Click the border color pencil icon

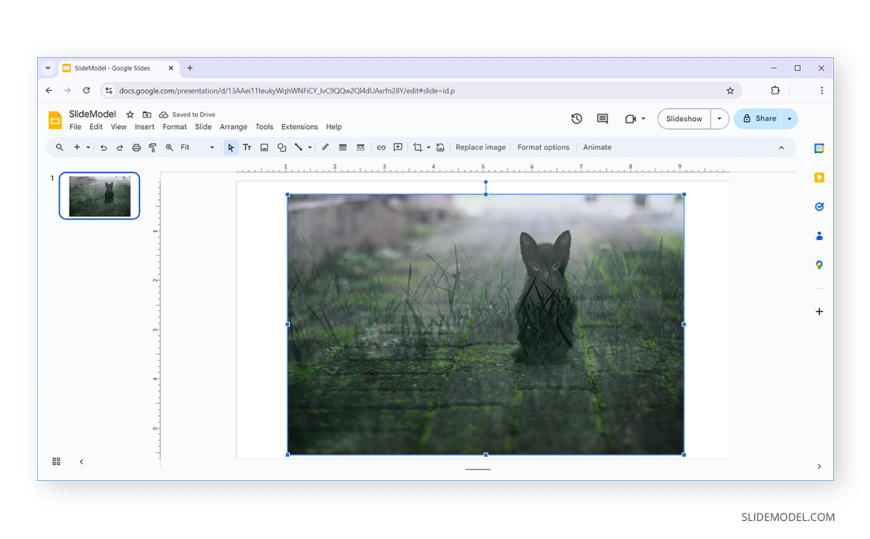click(x=325, y=148)
